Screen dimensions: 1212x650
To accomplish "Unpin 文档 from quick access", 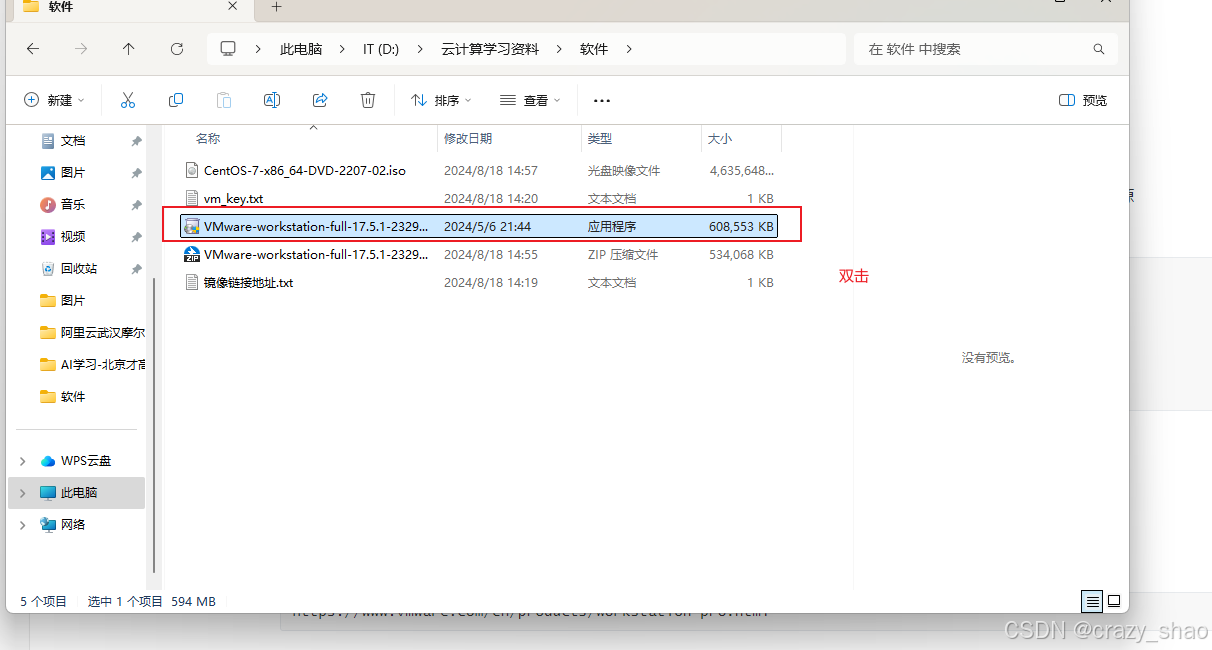I will pyautogui.click(x=136, y=141).
